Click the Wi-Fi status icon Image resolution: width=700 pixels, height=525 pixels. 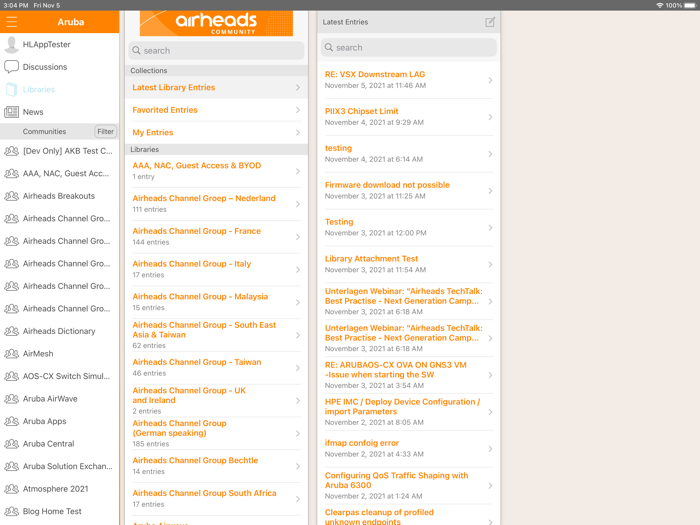(x=659, y=5)
